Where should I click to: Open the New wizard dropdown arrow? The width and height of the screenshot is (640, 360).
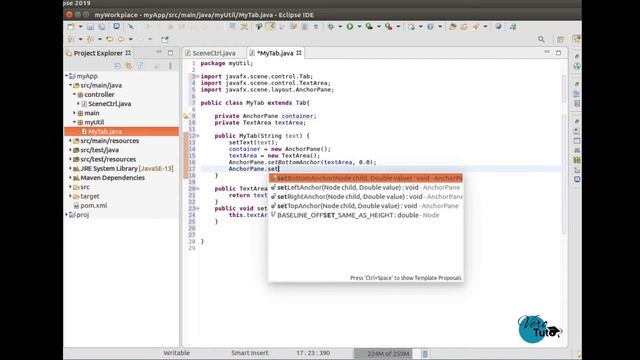point(80,27)
